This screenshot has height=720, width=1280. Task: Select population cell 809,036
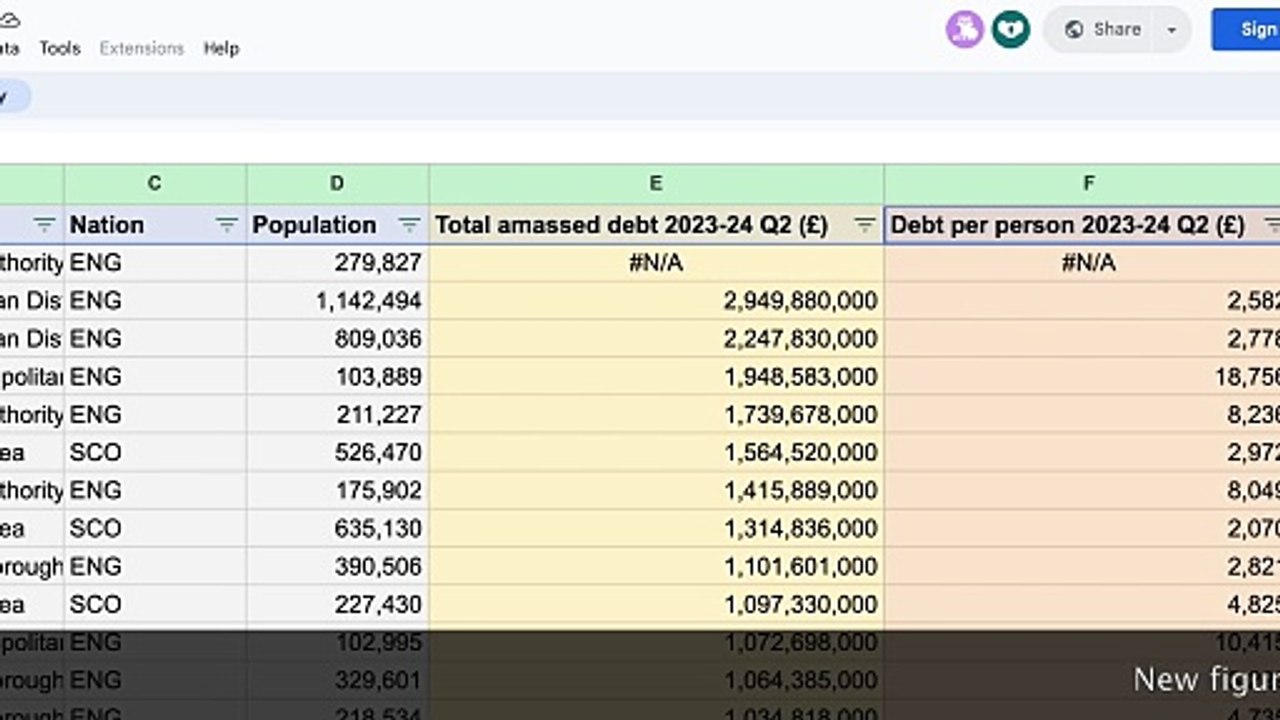338,339
